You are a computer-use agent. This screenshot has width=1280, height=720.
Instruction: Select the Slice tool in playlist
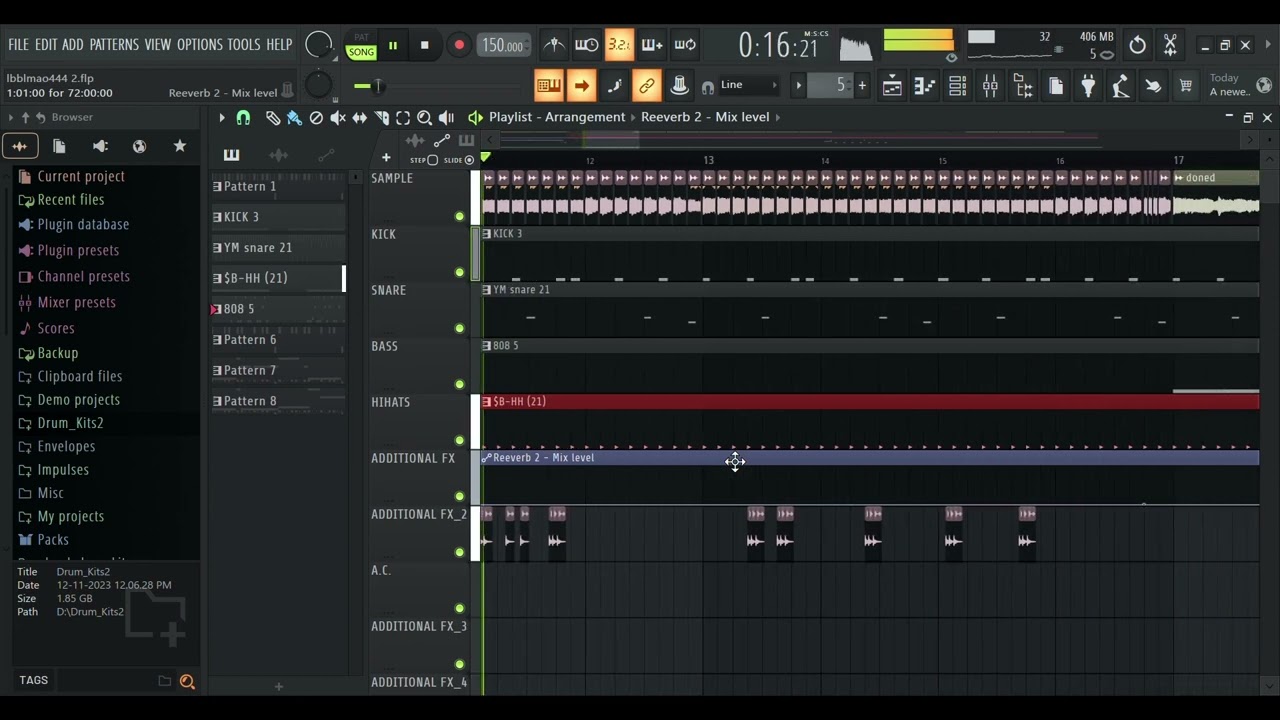coord(382,118)
